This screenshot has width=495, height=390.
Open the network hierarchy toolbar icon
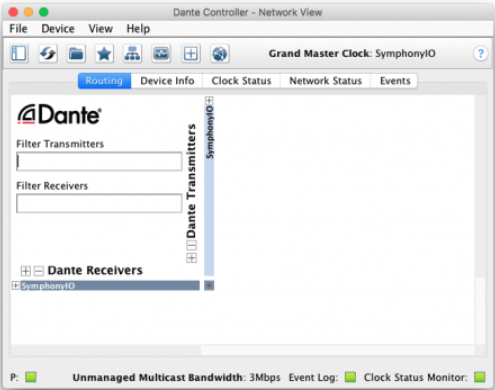click(132, 53)
